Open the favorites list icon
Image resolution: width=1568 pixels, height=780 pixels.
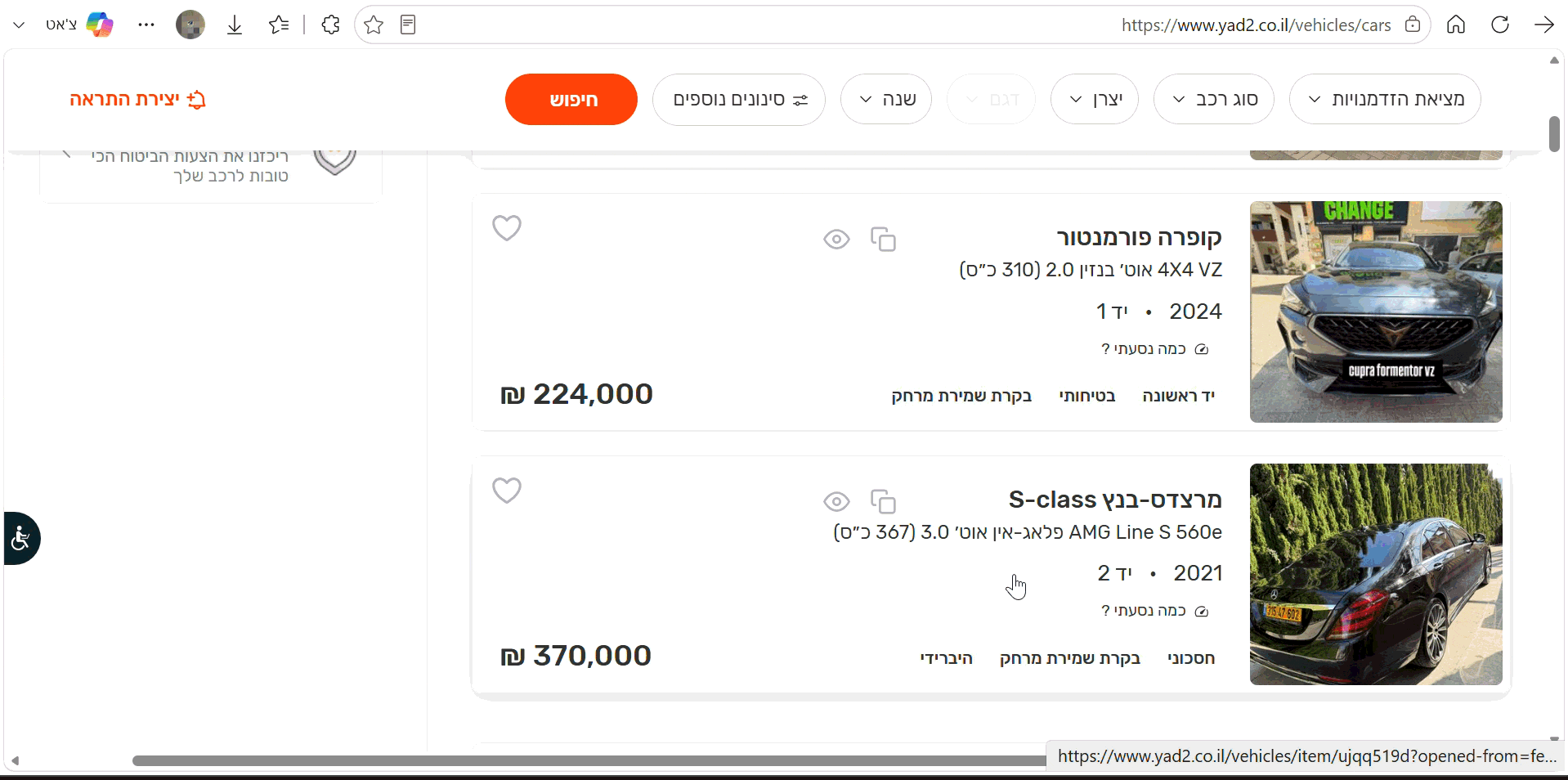click(x=279, y=25)
